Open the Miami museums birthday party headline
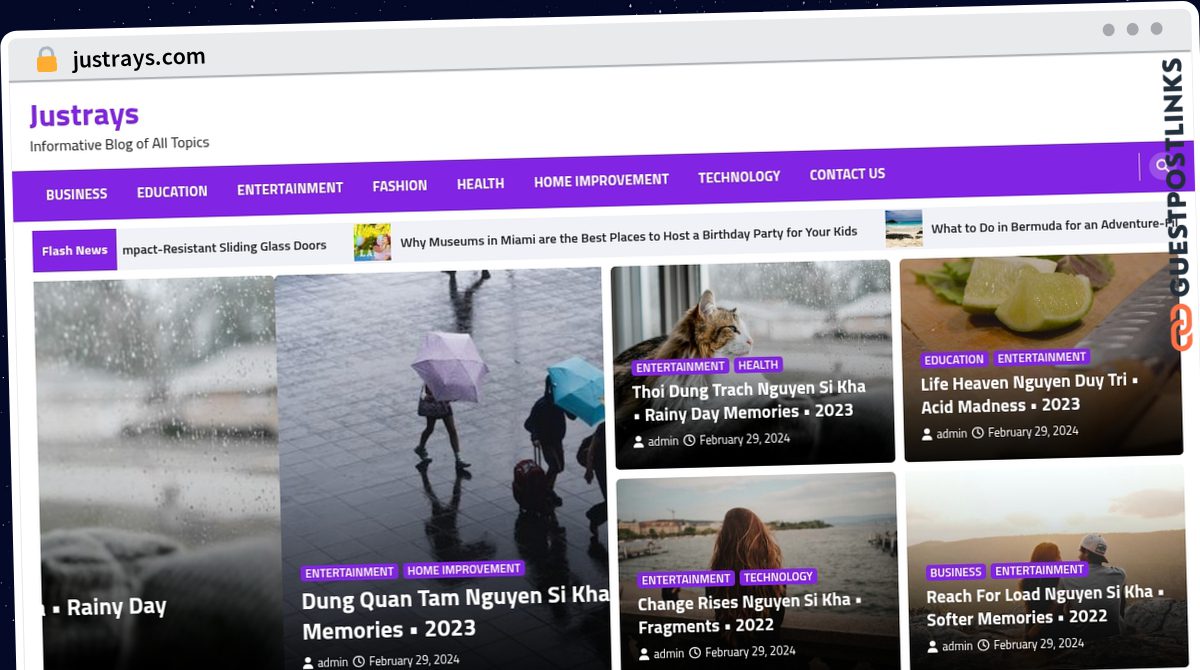Viewport: 1200px width, 670px height. point(629,236)
